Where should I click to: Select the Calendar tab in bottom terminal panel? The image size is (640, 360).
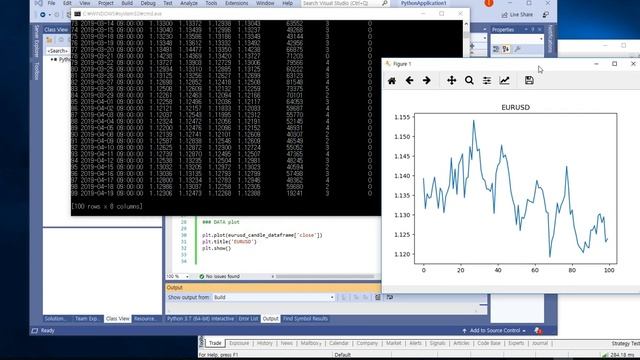click(x=339, y=343)
